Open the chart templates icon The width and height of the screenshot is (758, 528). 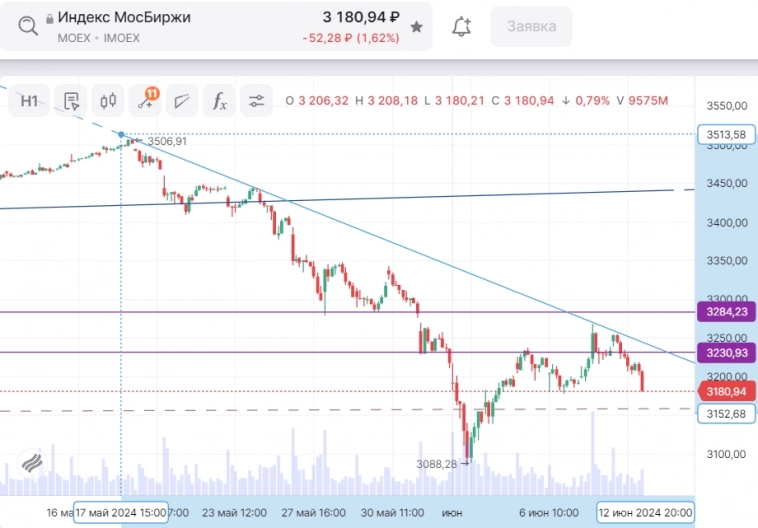pyautogui.click(x=71, y=100)
